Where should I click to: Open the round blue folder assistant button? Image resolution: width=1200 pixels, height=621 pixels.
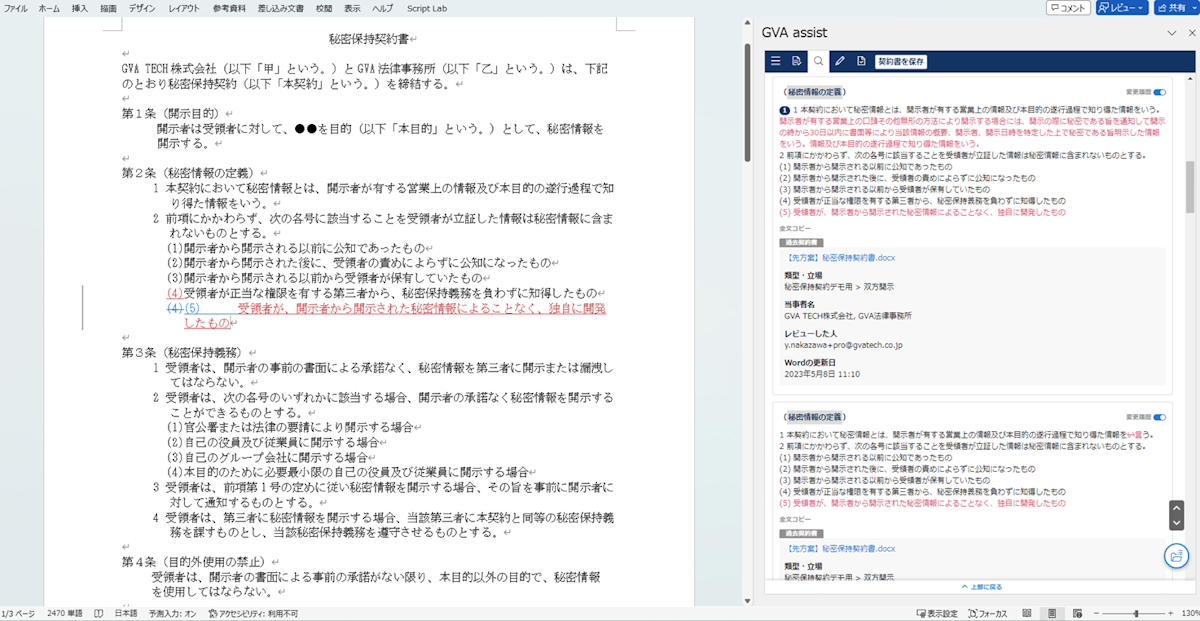click(x=1177, y=556)
